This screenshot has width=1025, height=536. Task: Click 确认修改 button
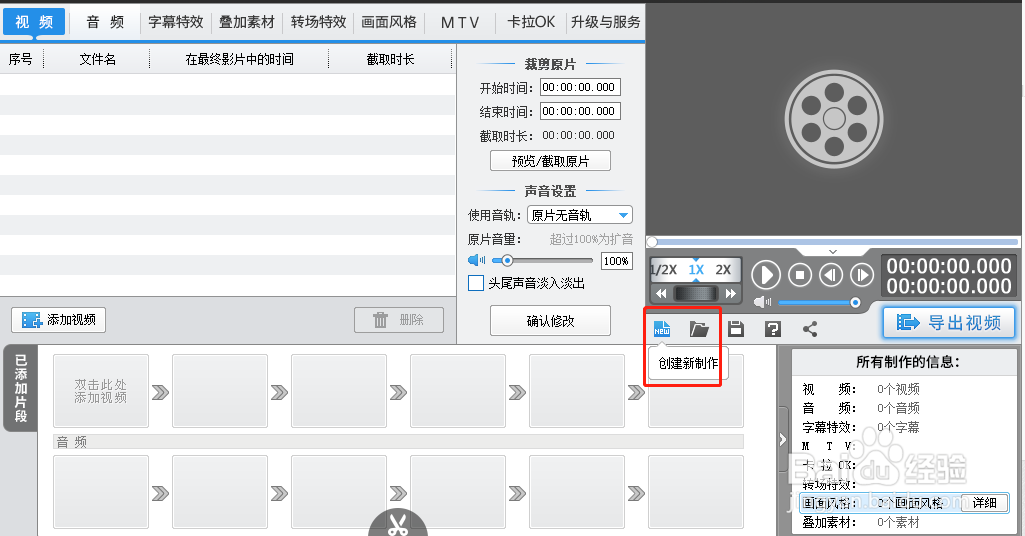point(550,321)
